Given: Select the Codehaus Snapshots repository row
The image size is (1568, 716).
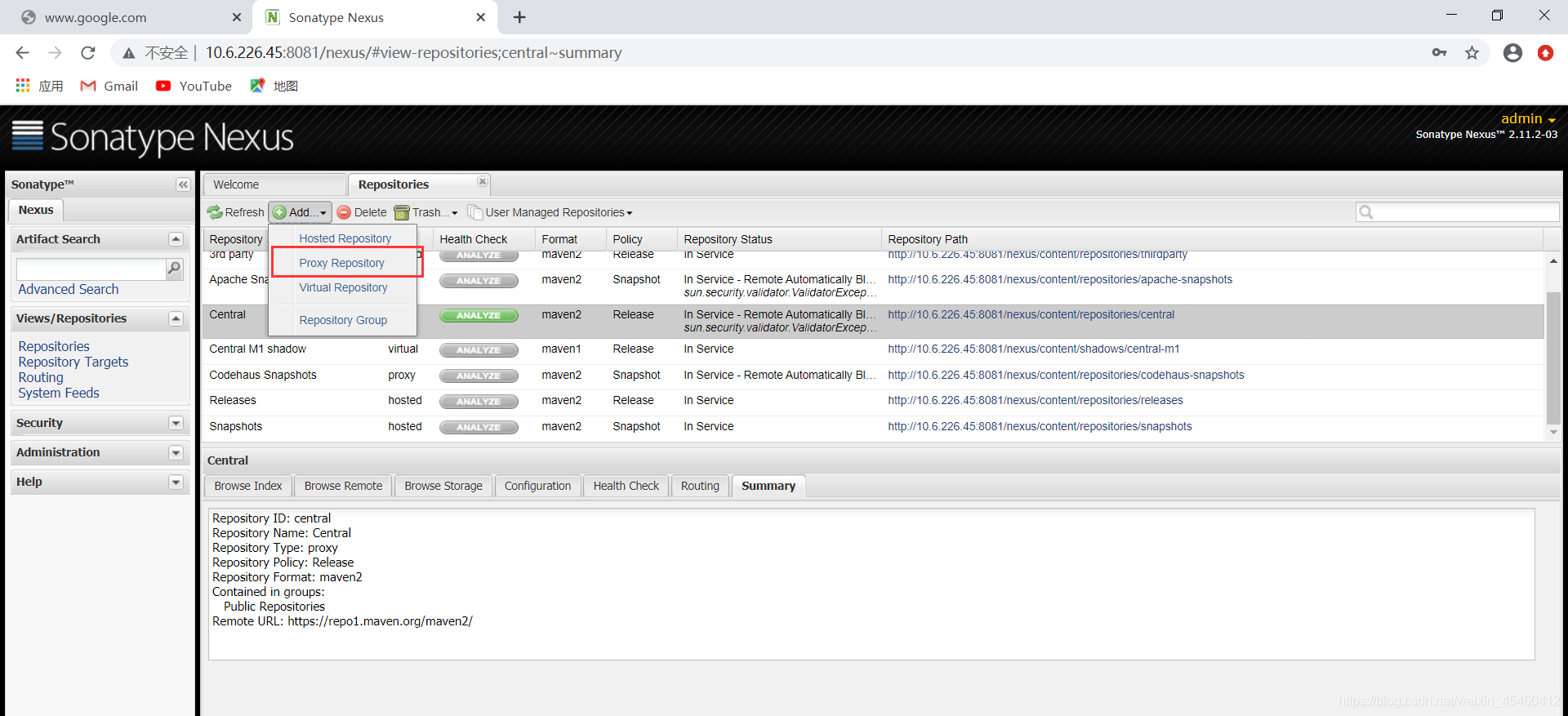Looking at the screenshot, I should click(x=874, y=376).
